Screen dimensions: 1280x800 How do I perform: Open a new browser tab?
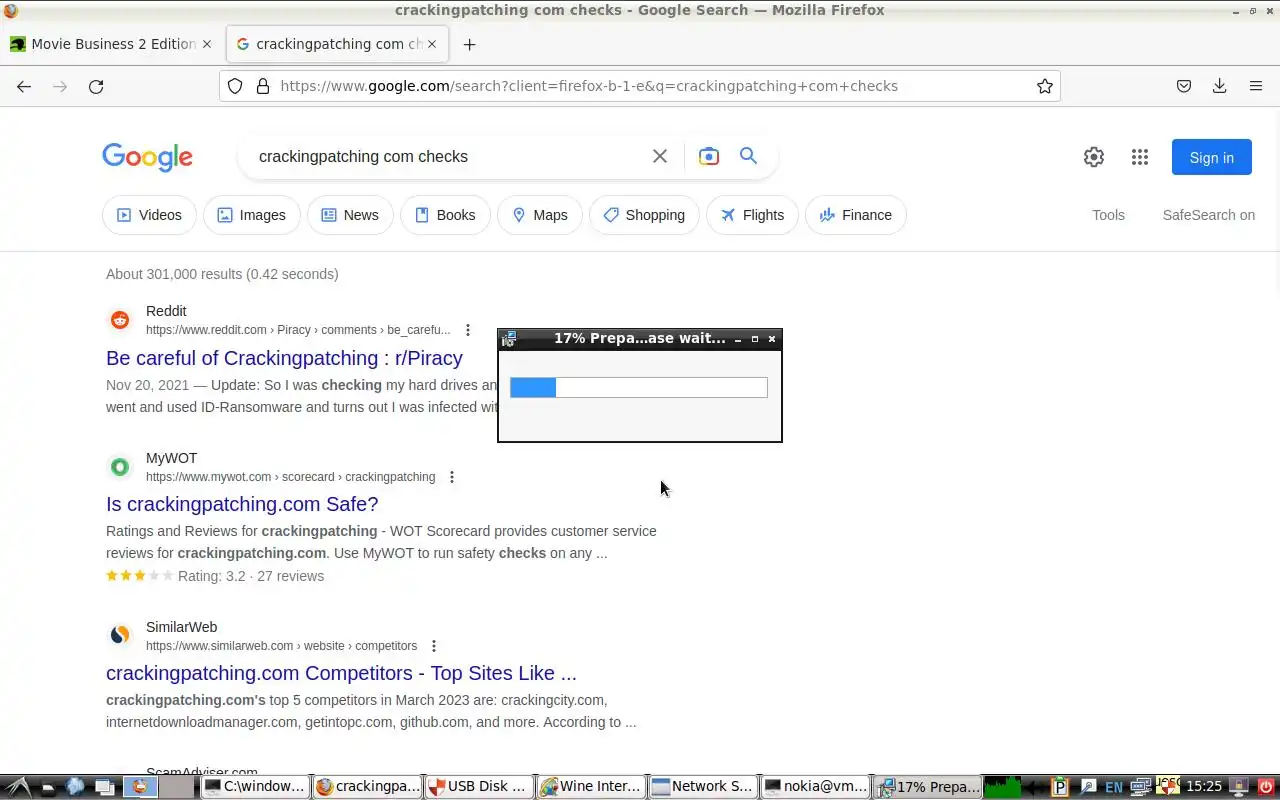click(x=469, y=44)
